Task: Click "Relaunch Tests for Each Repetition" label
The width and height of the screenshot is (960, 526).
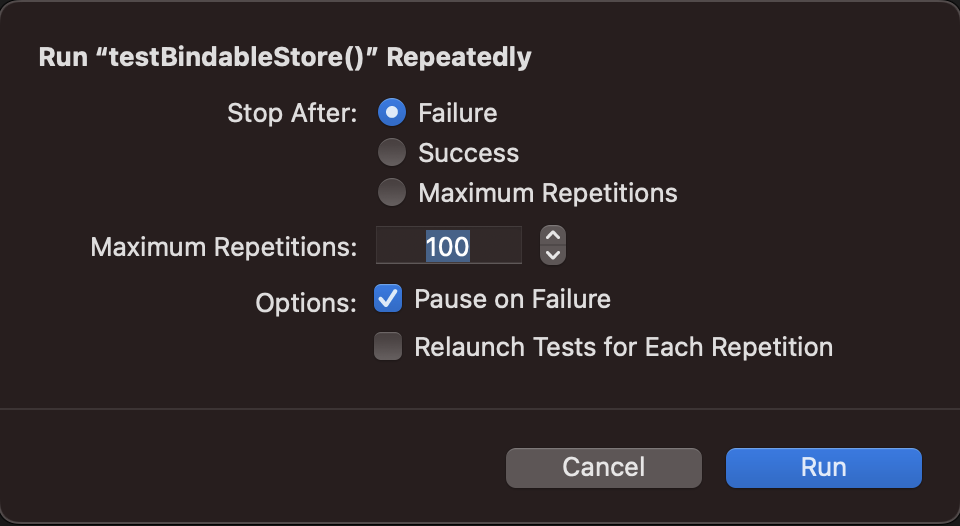Action: point(623,347)
